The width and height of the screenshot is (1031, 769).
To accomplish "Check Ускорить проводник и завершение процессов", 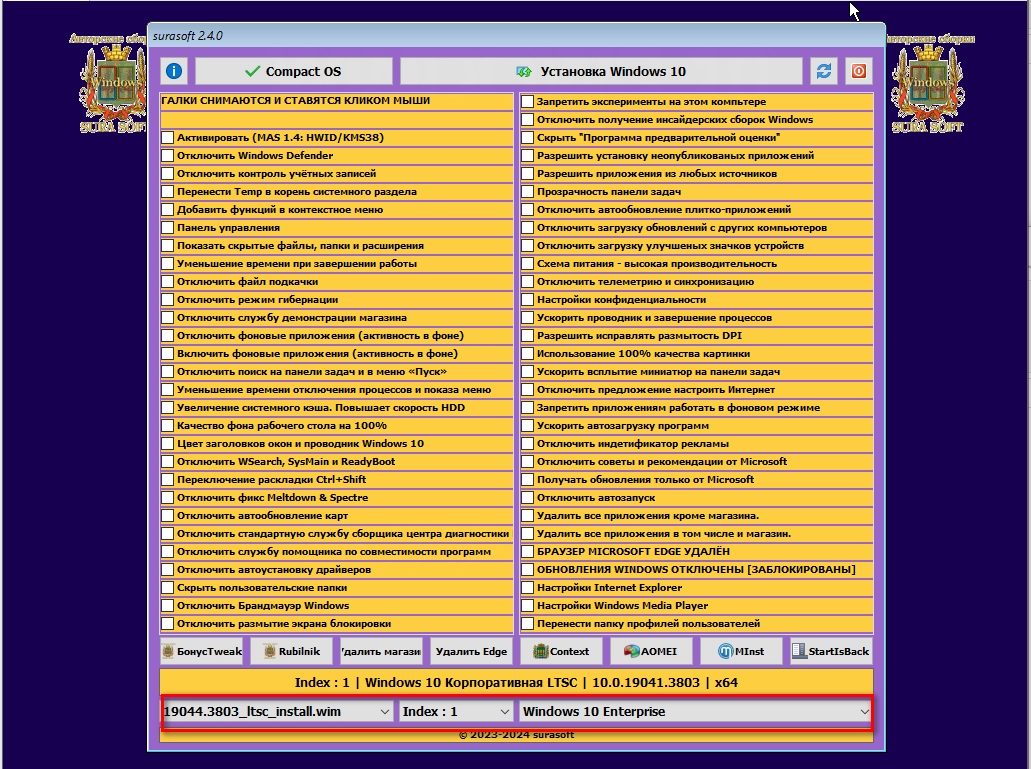I will [x=527, y=317].
